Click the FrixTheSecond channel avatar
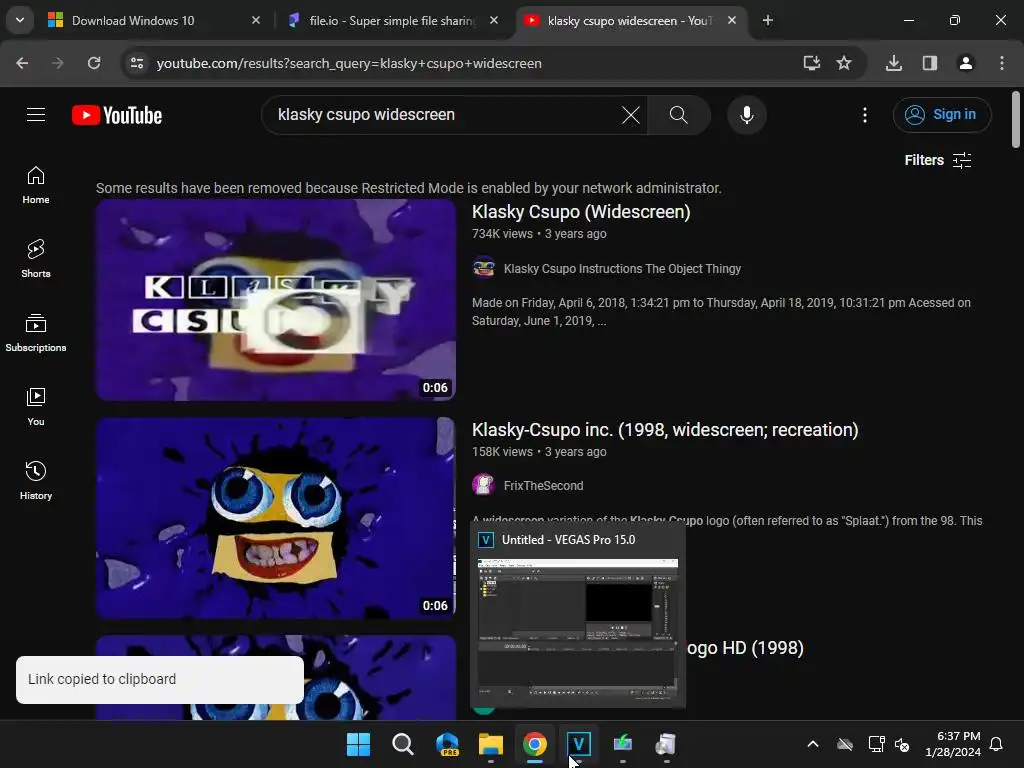The height and width of the screenshot is (768, 1024). click(x=483, y=485)
